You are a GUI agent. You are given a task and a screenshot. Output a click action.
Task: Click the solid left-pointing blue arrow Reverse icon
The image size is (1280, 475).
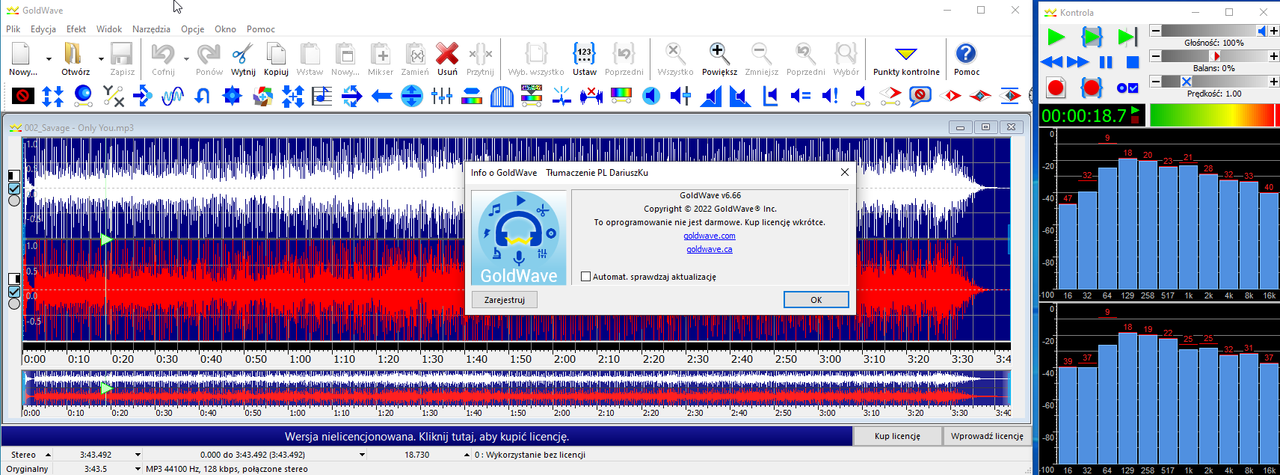[x=381, y=96]
